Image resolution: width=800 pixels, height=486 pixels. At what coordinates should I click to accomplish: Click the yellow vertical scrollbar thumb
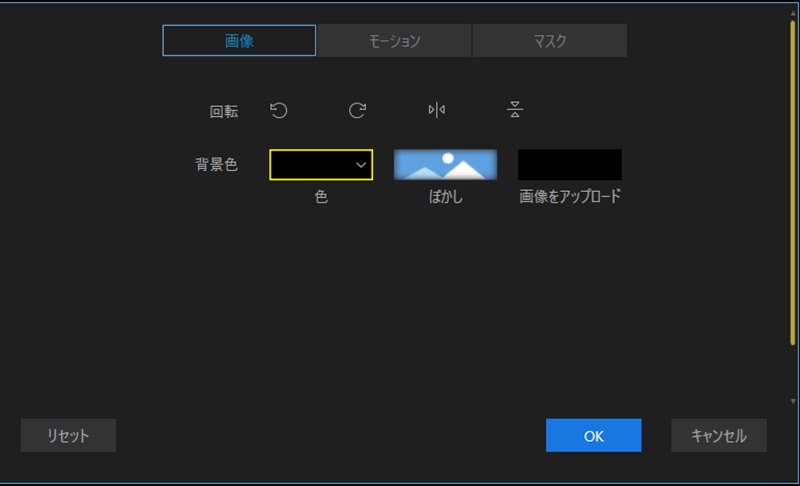point(793,184)
